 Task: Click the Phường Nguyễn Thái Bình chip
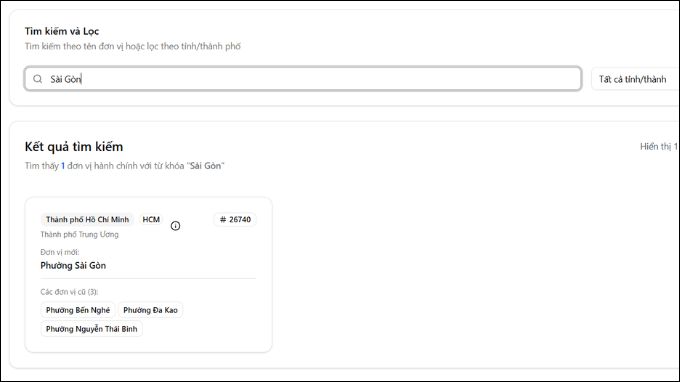92,329
